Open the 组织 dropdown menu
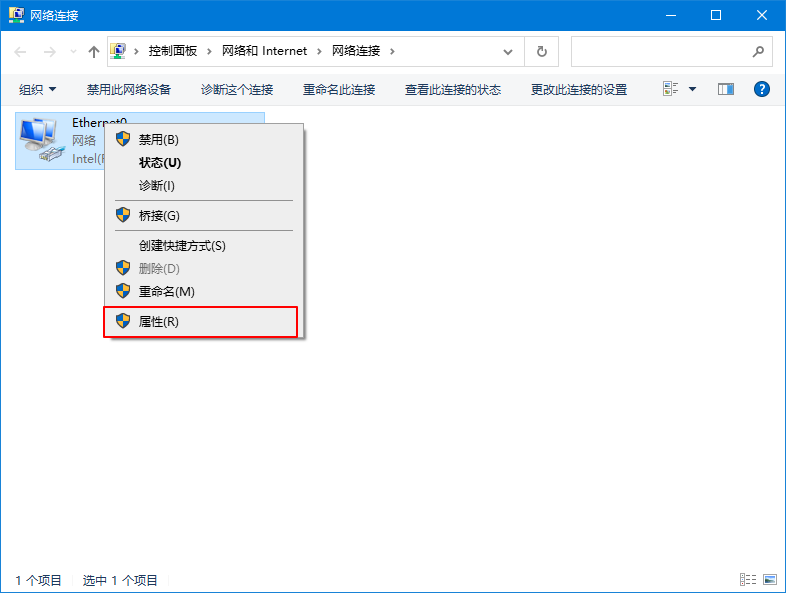786x593 pixels. point(38,89)
